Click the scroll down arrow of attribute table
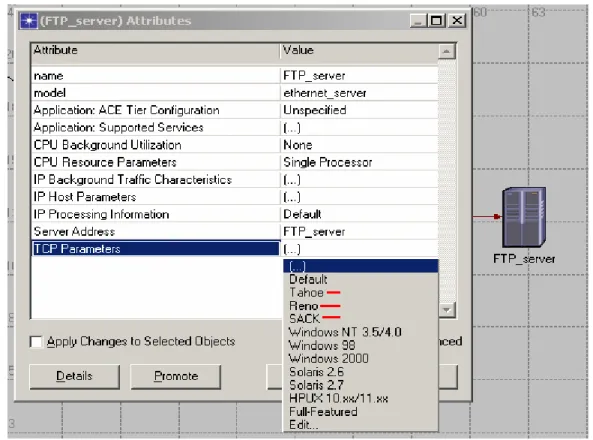Screen dimensions: 593x440 tap(447, 310)
